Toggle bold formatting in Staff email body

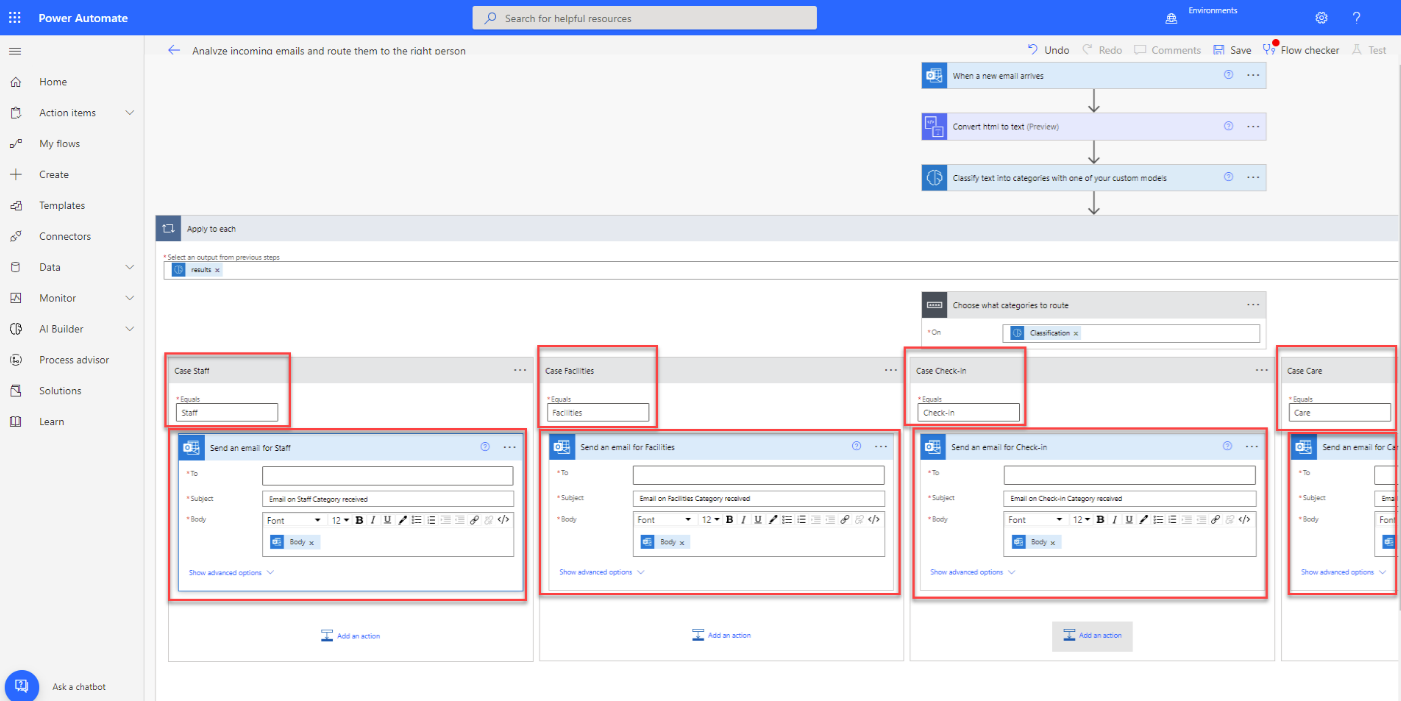[358, 519]
